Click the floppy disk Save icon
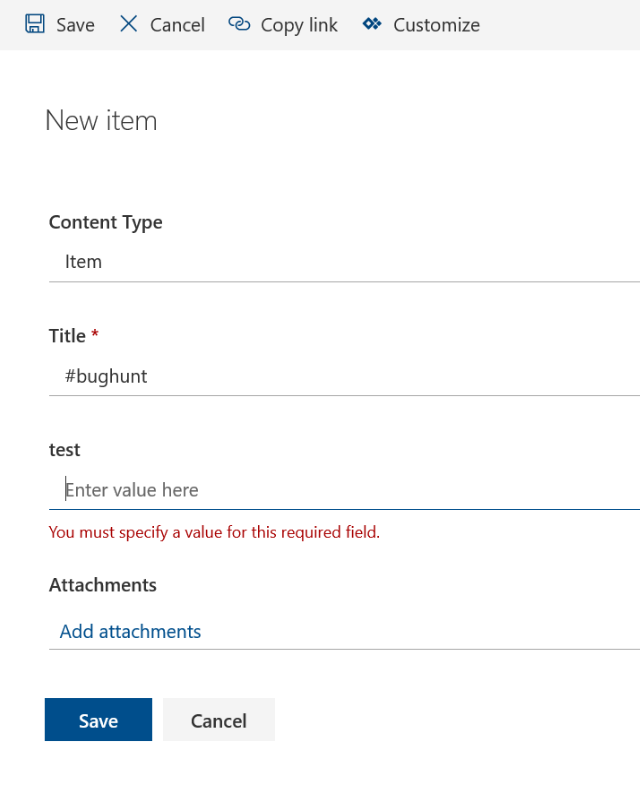640x809 pixels. click(35, 24)
